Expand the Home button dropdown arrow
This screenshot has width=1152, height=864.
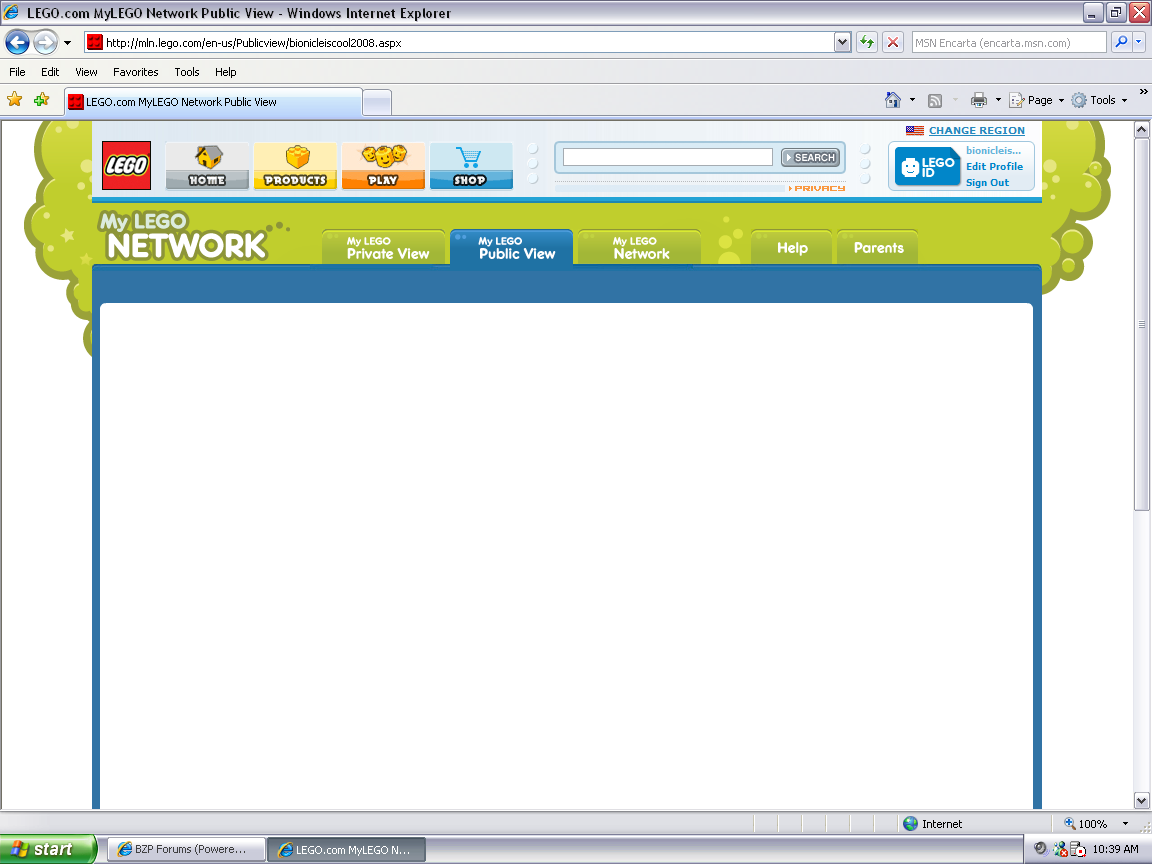pyautogui.click(x=912, y=100)
